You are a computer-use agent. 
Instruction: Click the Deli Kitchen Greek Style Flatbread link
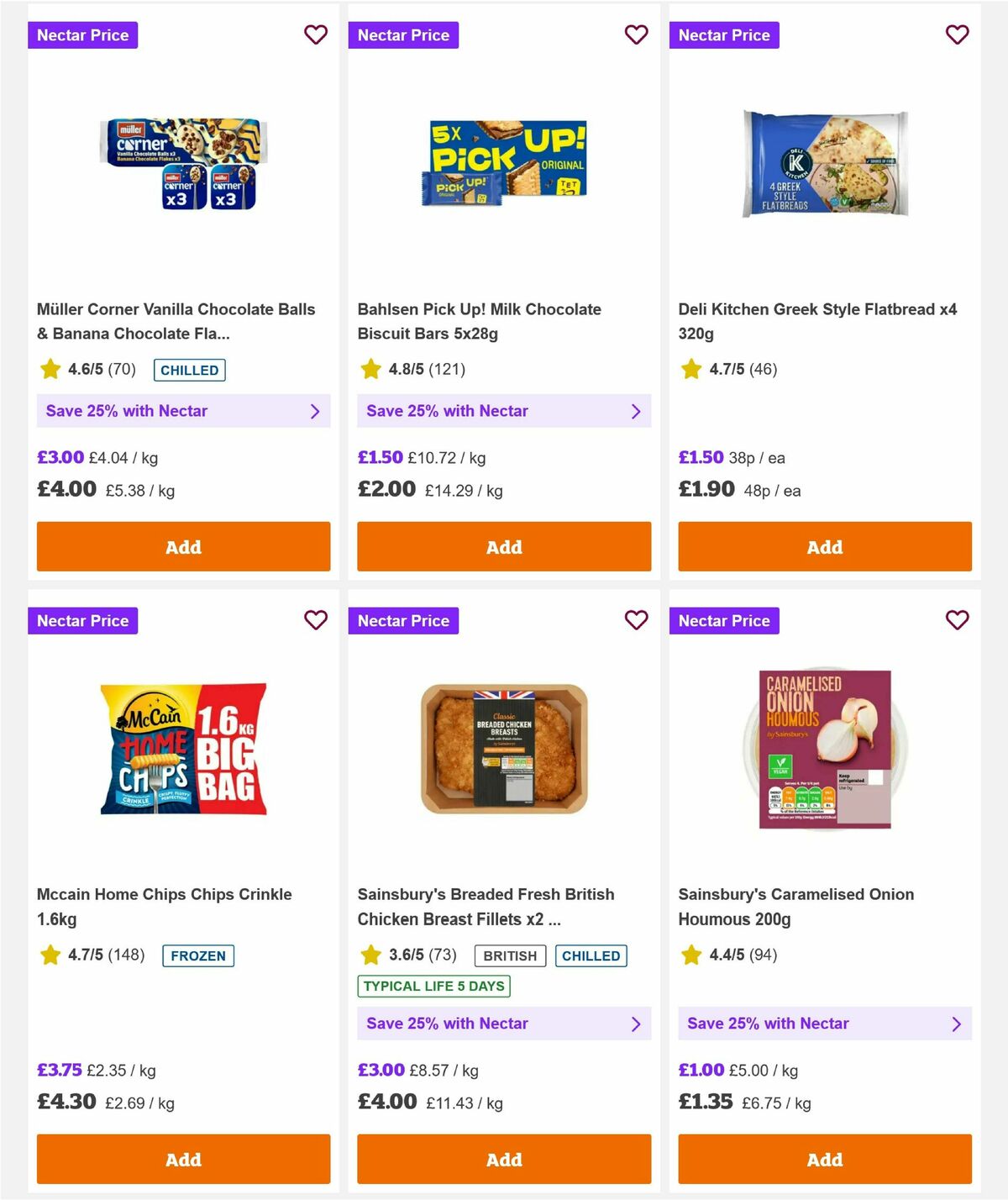click(818, 320)
